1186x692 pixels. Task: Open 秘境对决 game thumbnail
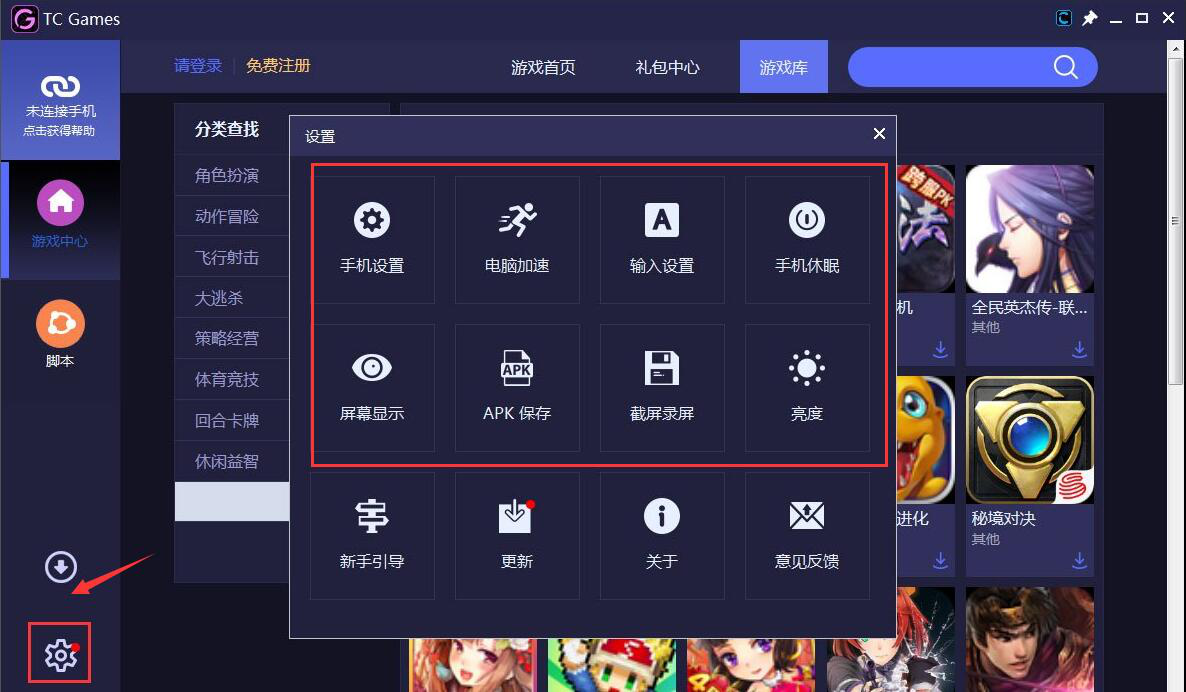(x=1029, y=440)
